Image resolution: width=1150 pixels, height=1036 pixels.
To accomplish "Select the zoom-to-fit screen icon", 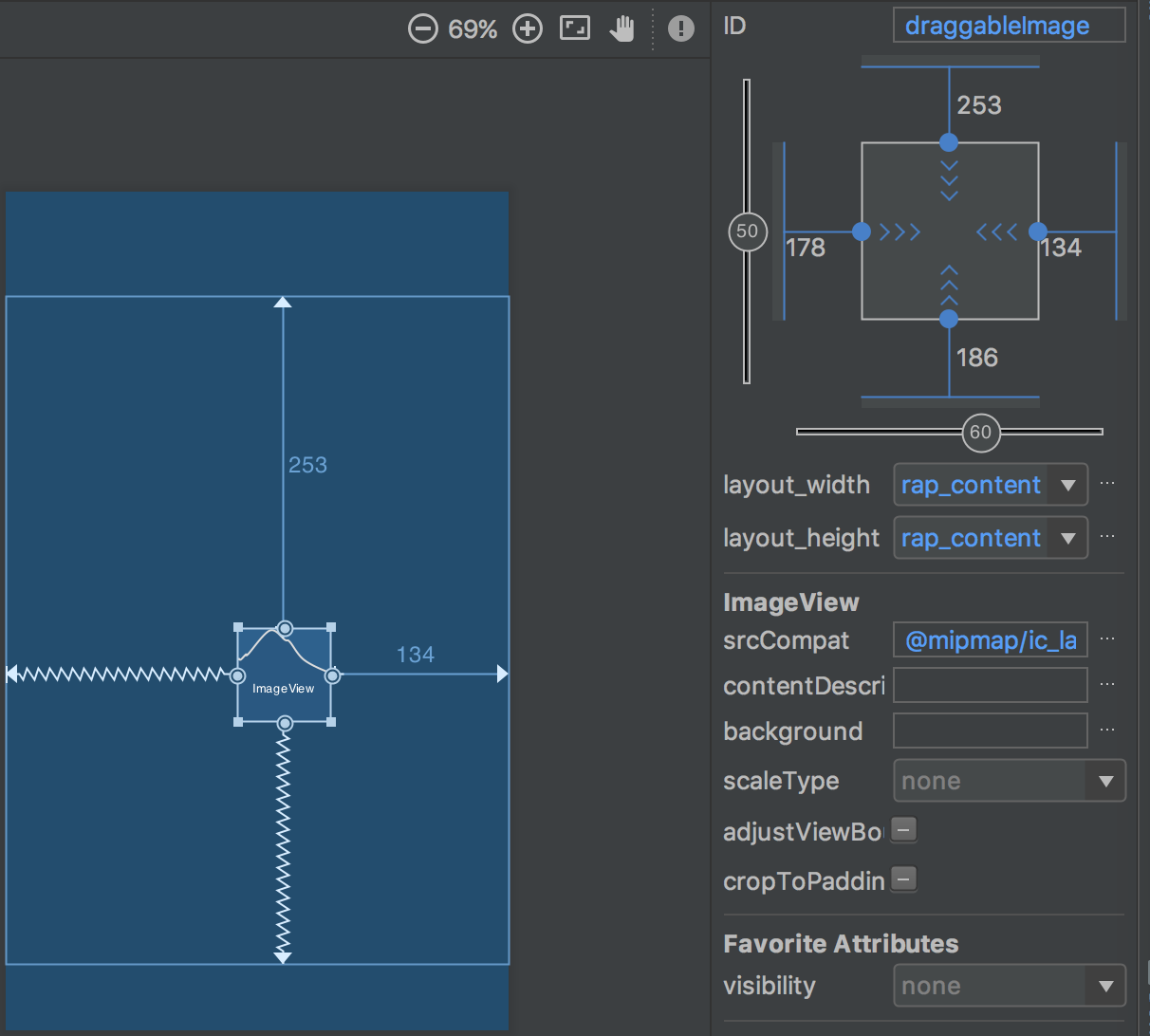I will (x=575, y=28).
